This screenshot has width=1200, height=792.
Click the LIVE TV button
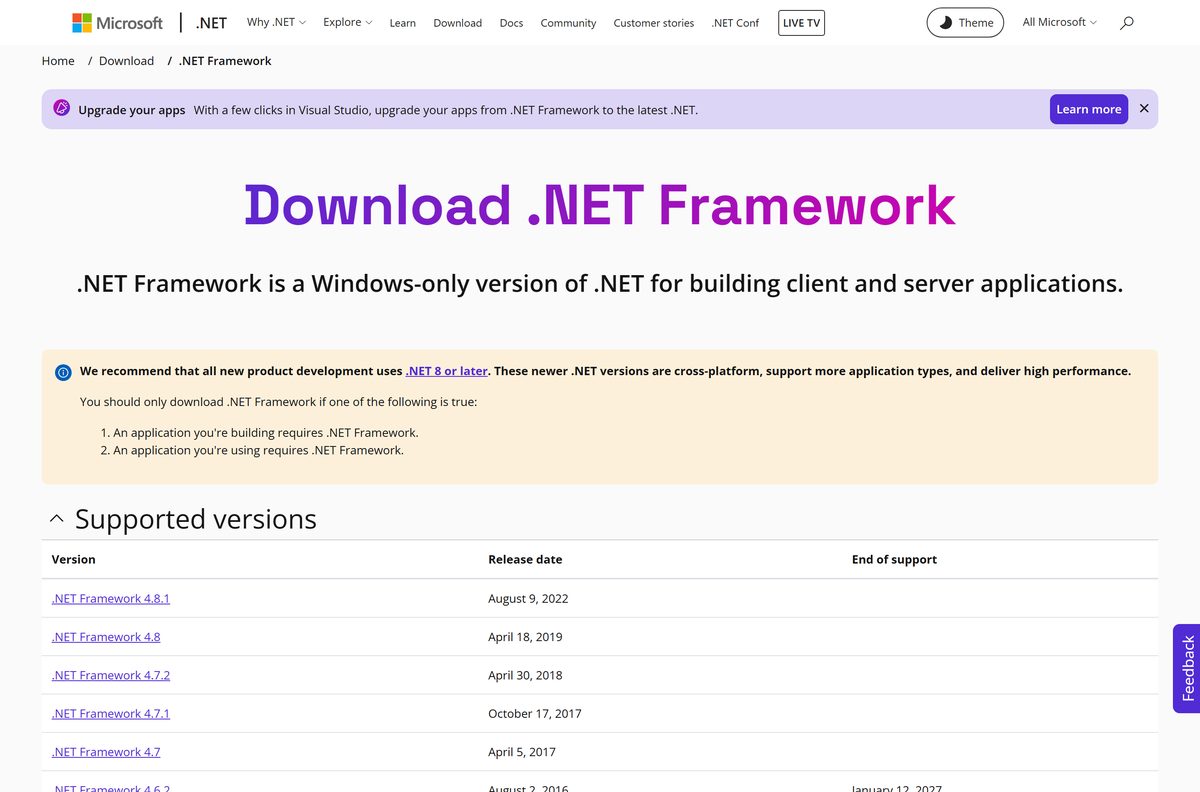[x=801, y=22]
